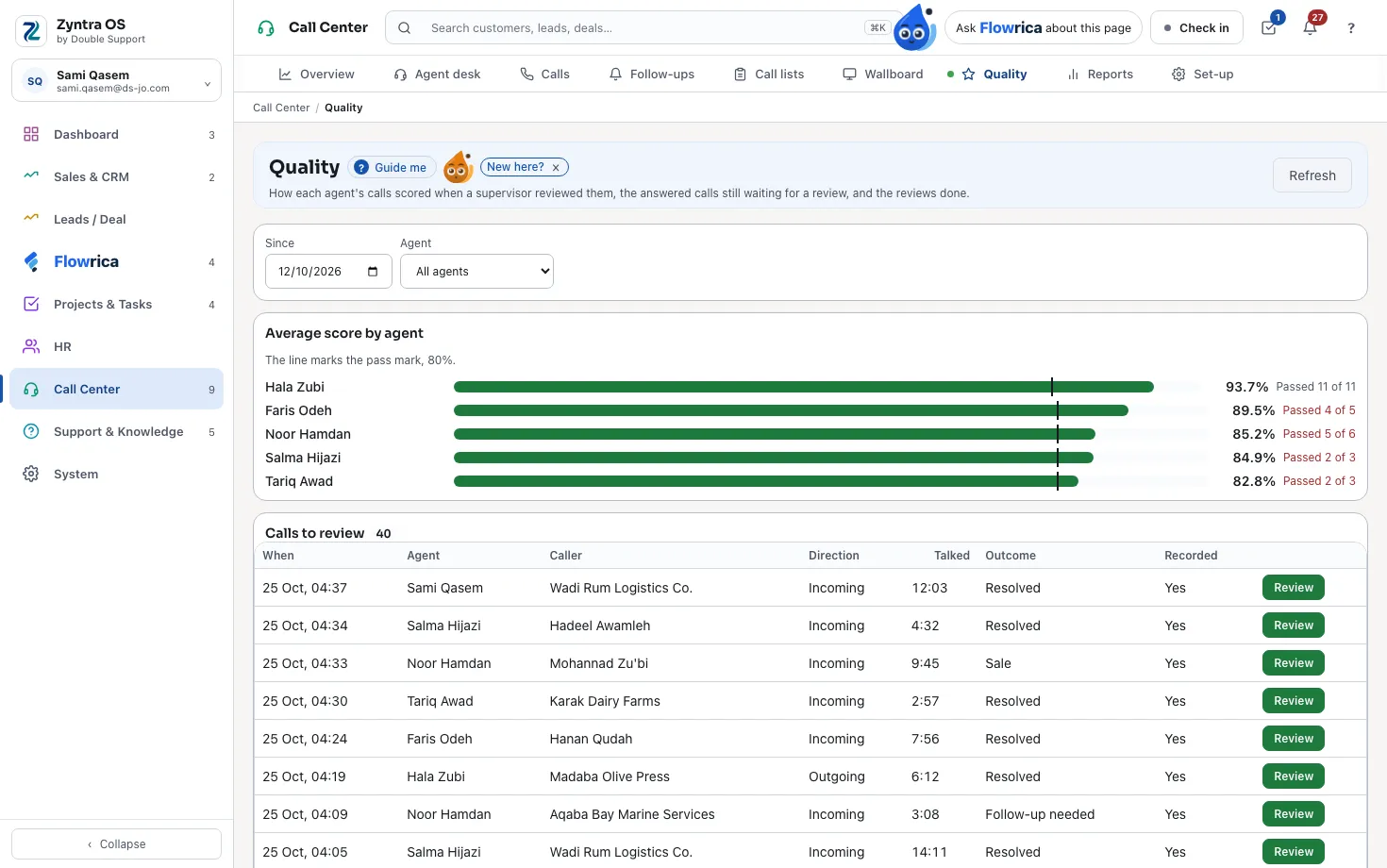Click the Guide me button
The image size is (1387, 868).
click(x=392, y=168)
